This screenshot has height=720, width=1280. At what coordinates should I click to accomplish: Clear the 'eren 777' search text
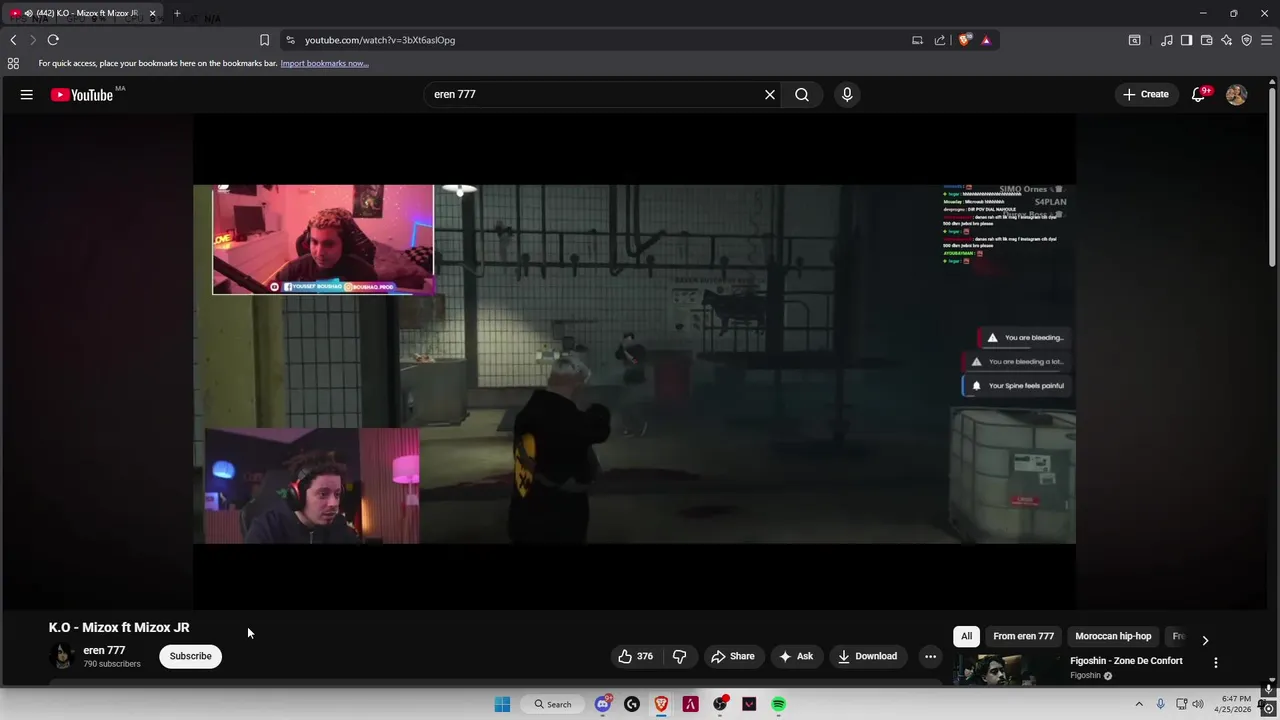[x=770, y=94]
